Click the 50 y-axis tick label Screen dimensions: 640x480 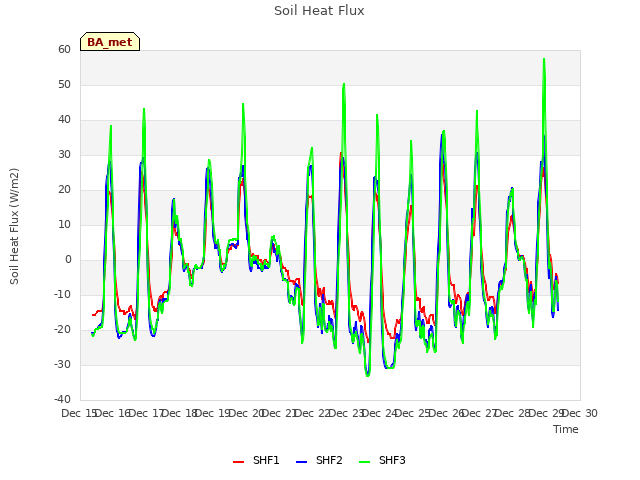click(x=64, y=84)
